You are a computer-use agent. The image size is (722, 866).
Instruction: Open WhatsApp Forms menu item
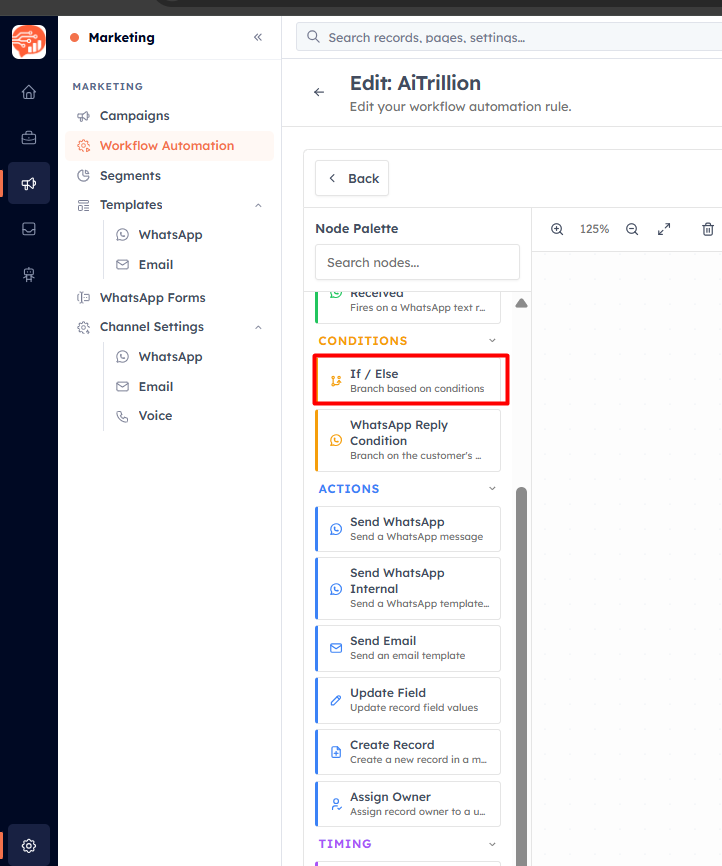169,298
